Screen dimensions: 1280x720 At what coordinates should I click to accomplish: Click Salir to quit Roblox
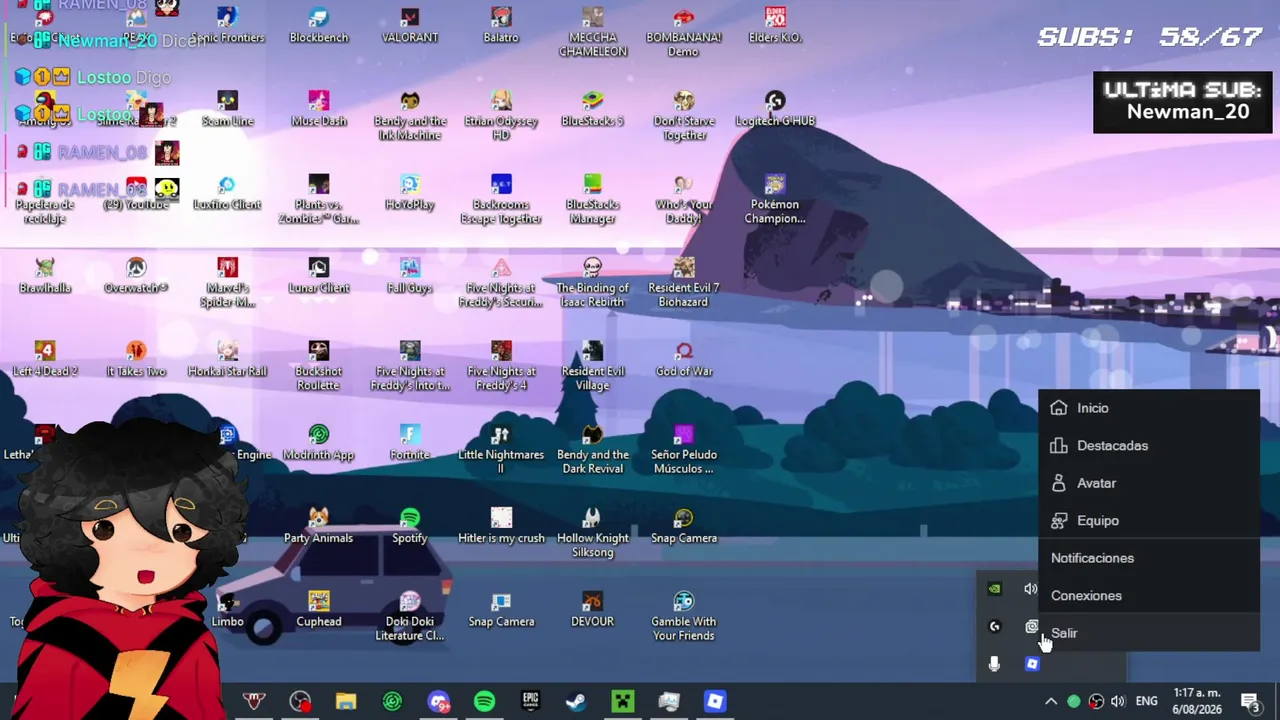1149,633
